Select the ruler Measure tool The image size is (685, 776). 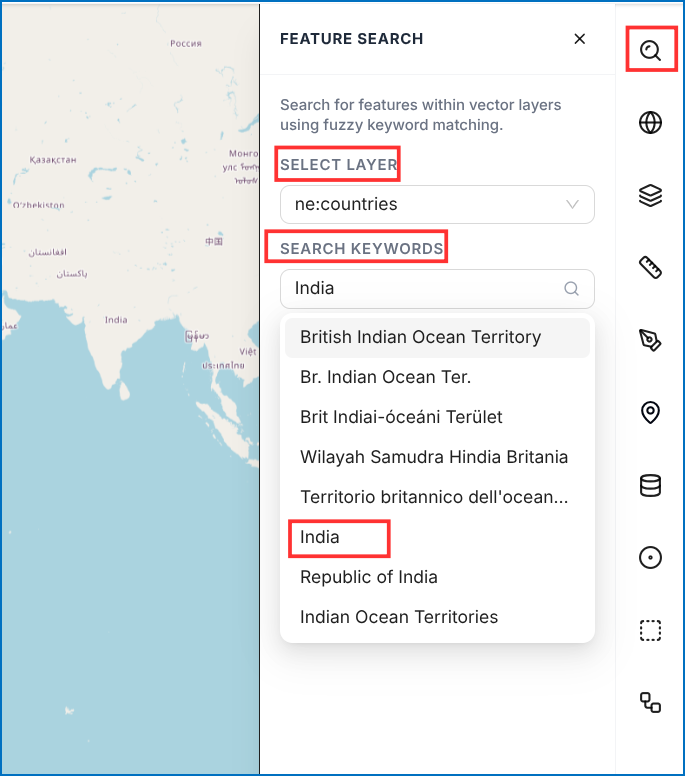[650, 268]
